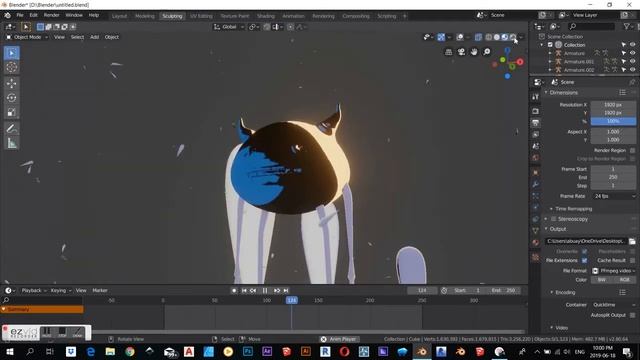The image size is (640, 360).
Task: Switch to wireframe viewport shading
Action: (x=489, y=37)
